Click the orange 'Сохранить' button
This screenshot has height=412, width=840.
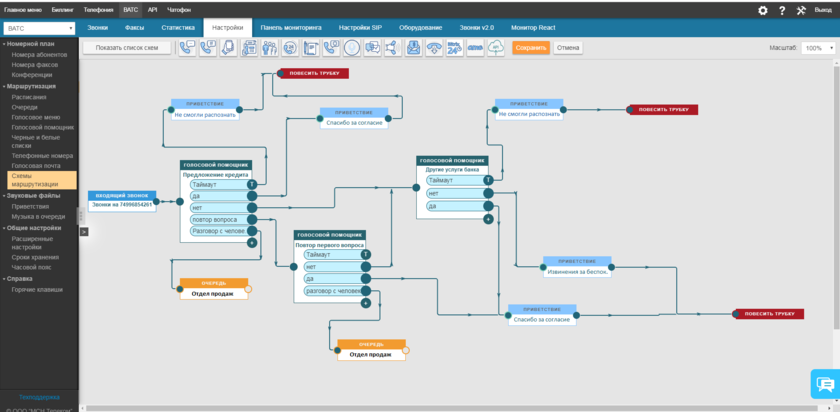coord(531,47)
